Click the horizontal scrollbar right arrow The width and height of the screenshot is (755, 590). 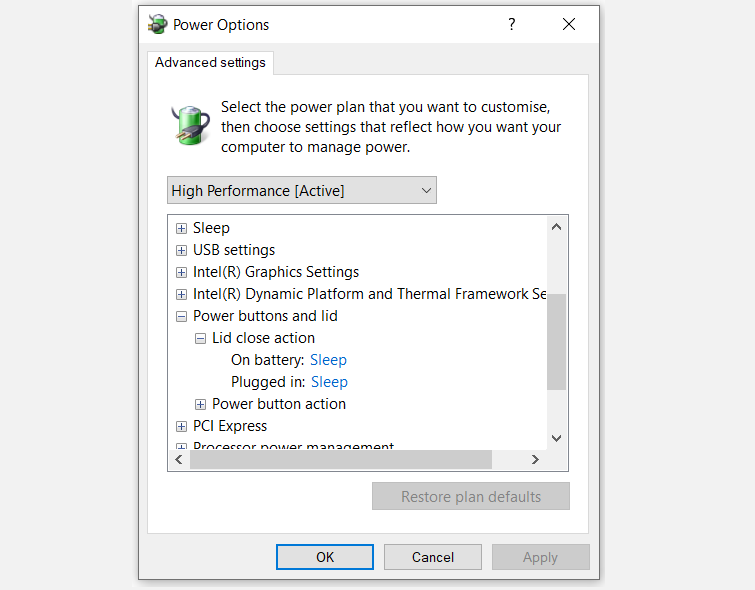pyautogui.click(x=535, y=459)
